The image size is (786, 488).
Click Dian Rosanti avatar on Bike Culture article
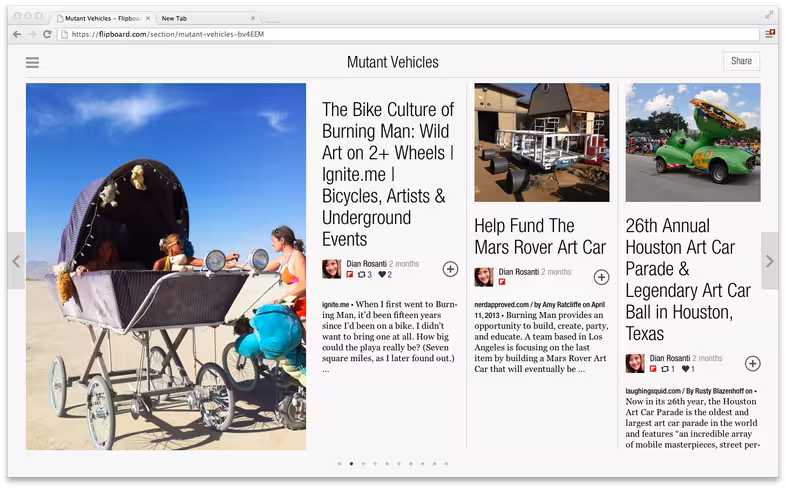coord(331,269)
